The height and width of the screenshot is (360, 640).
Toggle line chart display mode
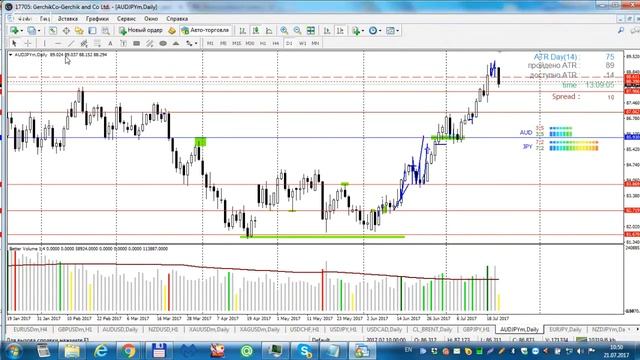269,31
